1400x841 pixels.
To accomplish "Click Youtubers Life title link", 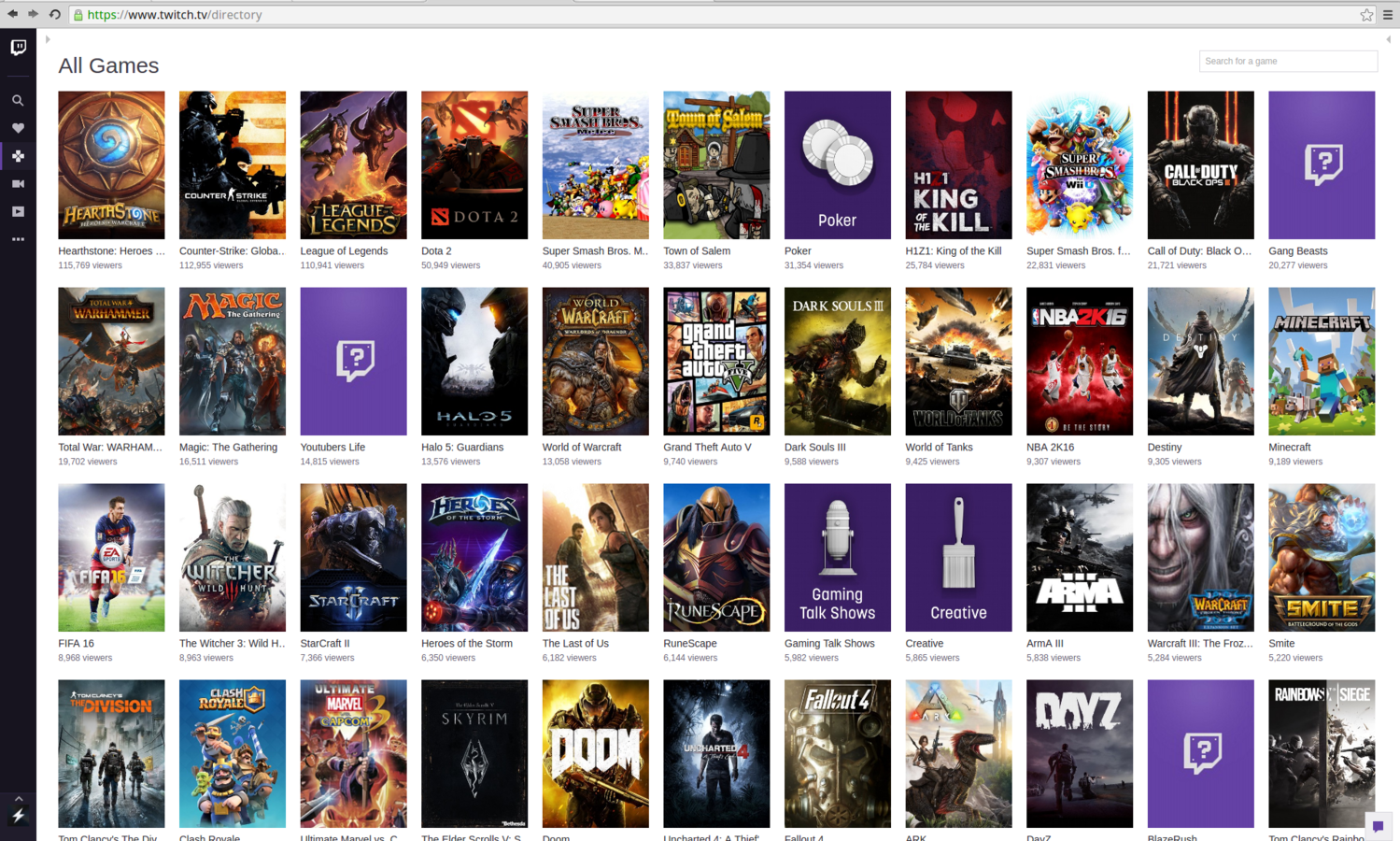I will (x=332, y=448).
